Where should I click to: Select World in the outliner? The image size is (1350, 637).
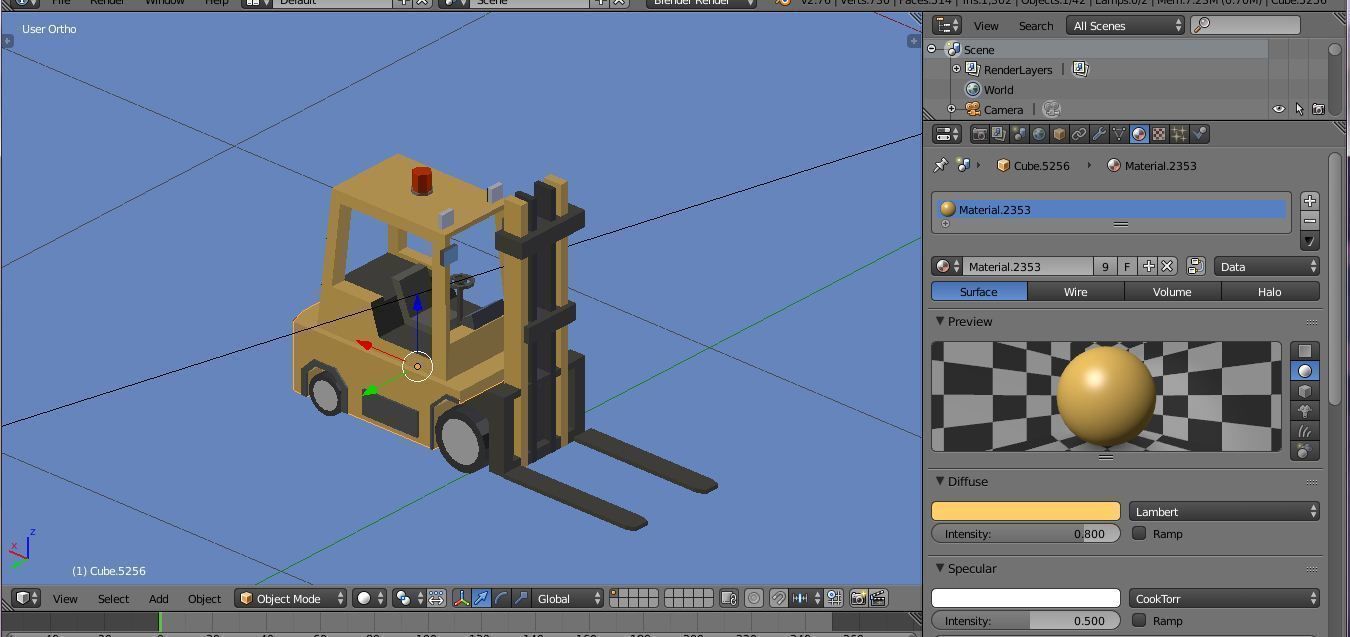point(998,89)
